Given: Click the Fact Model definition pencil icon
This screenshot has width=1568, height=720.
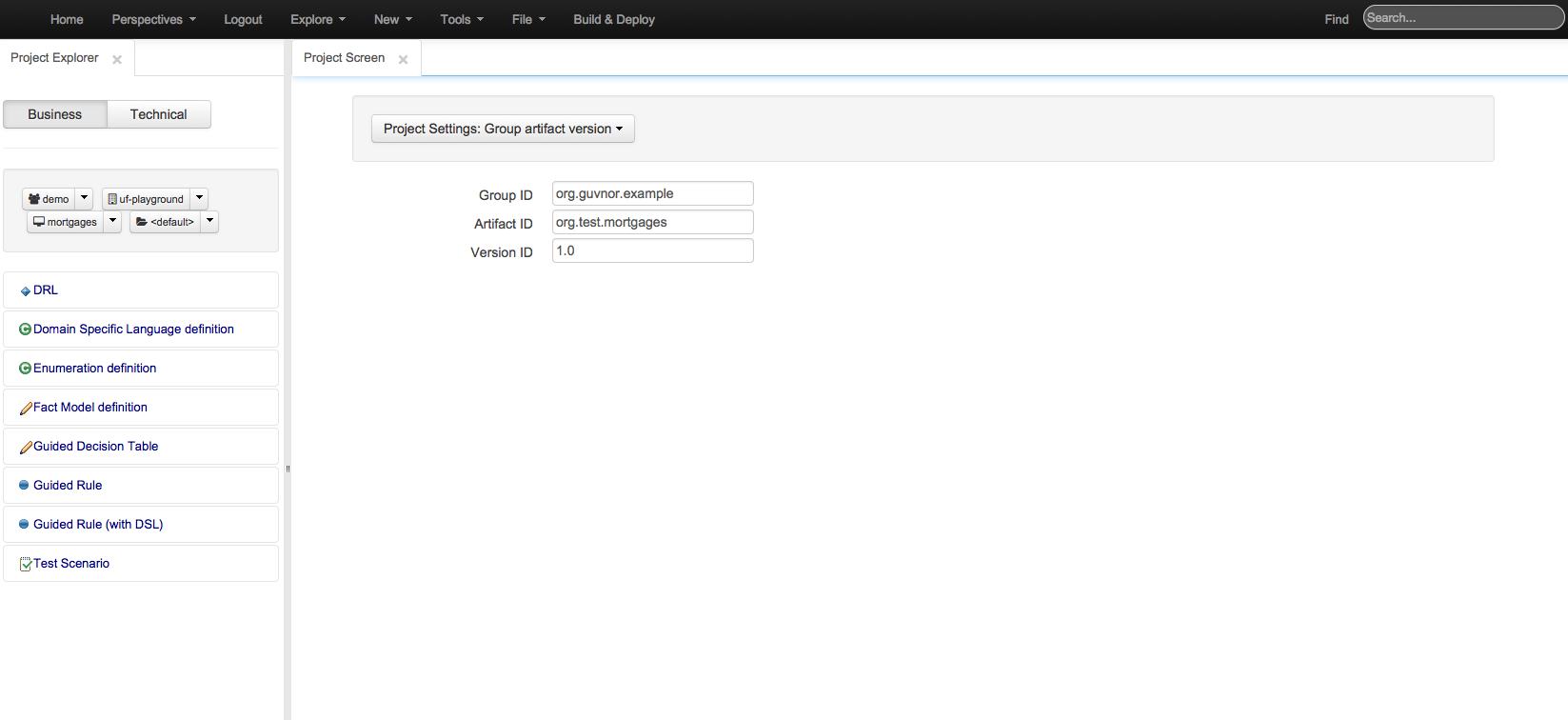Looking at the screenshot, I should pos(26,408).
